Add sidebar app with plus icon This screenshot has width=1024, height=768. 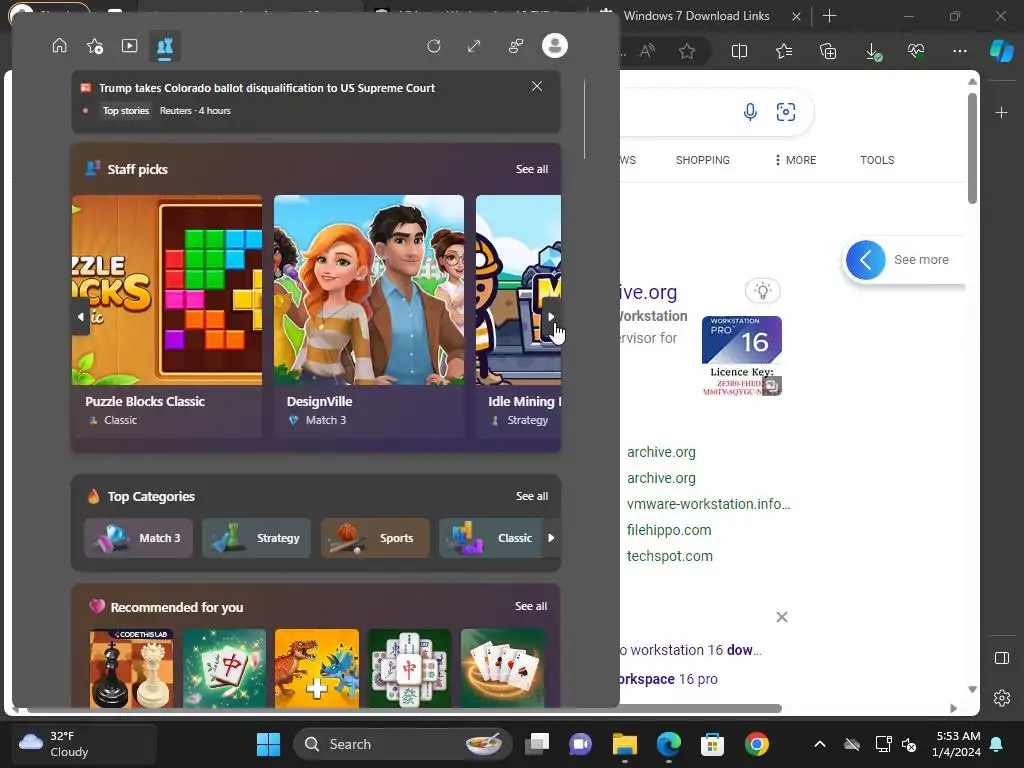(x=1001, y=112)
